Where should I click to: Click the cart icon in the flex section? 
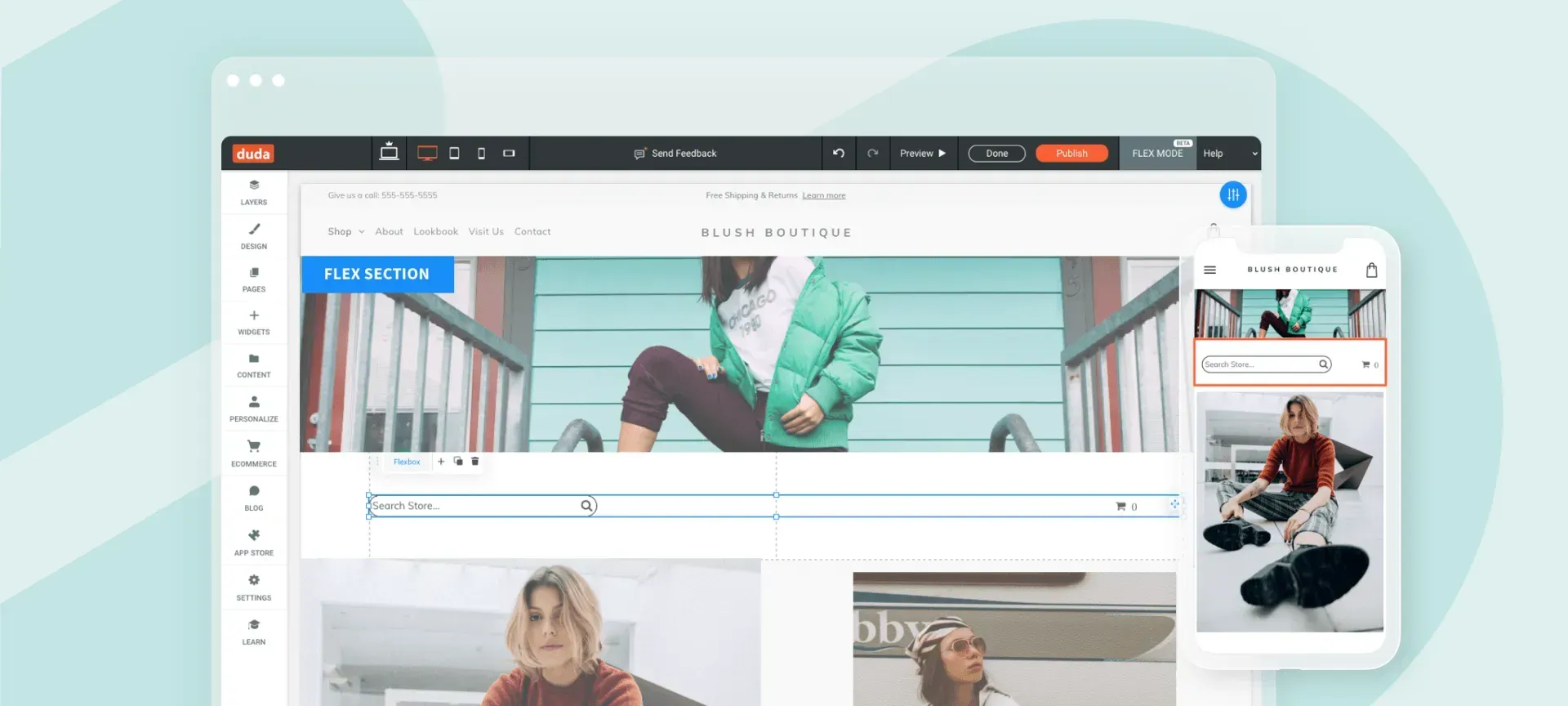1121,507
